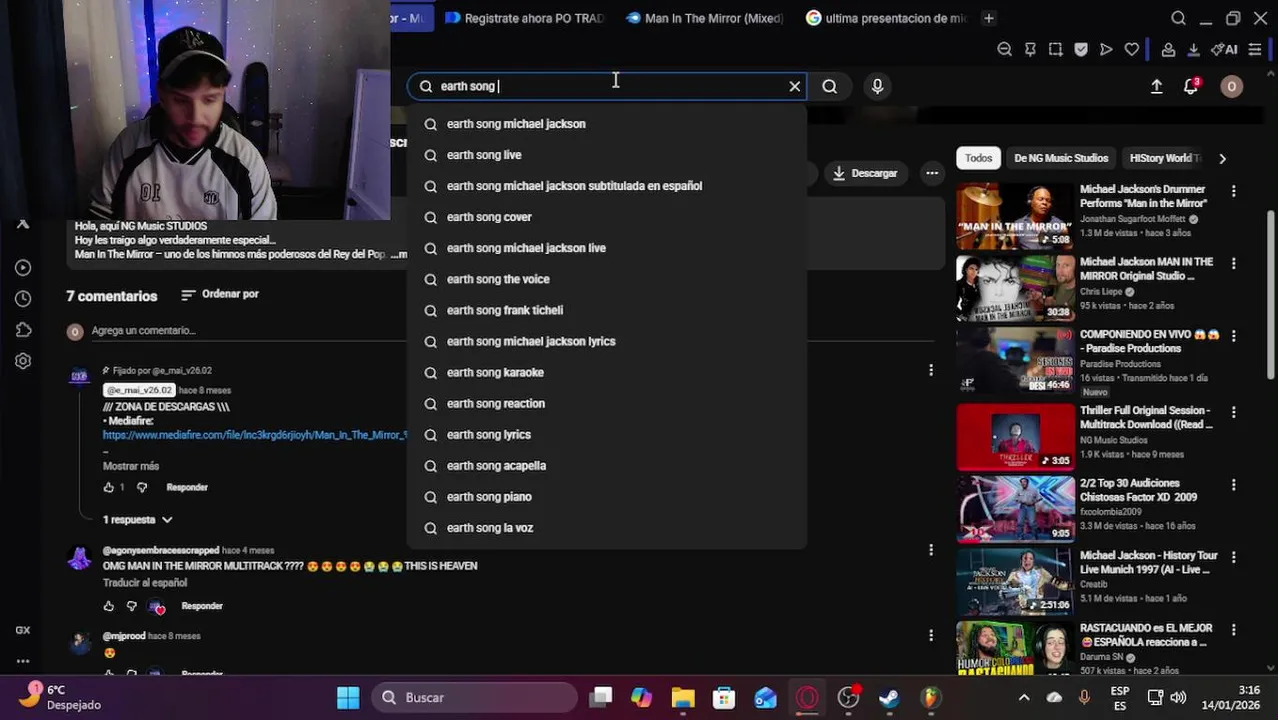The height and width of the screenshot is (720, 1278).
Task: Pick suggestion 'earth song reaction'
Action: pos(606,403)
